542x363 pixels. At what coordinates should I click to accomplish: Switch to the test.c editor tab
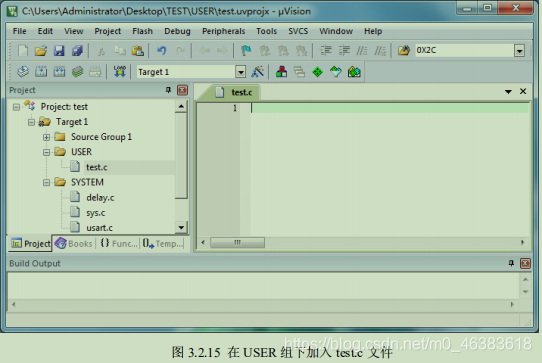[x=234, y=92]
